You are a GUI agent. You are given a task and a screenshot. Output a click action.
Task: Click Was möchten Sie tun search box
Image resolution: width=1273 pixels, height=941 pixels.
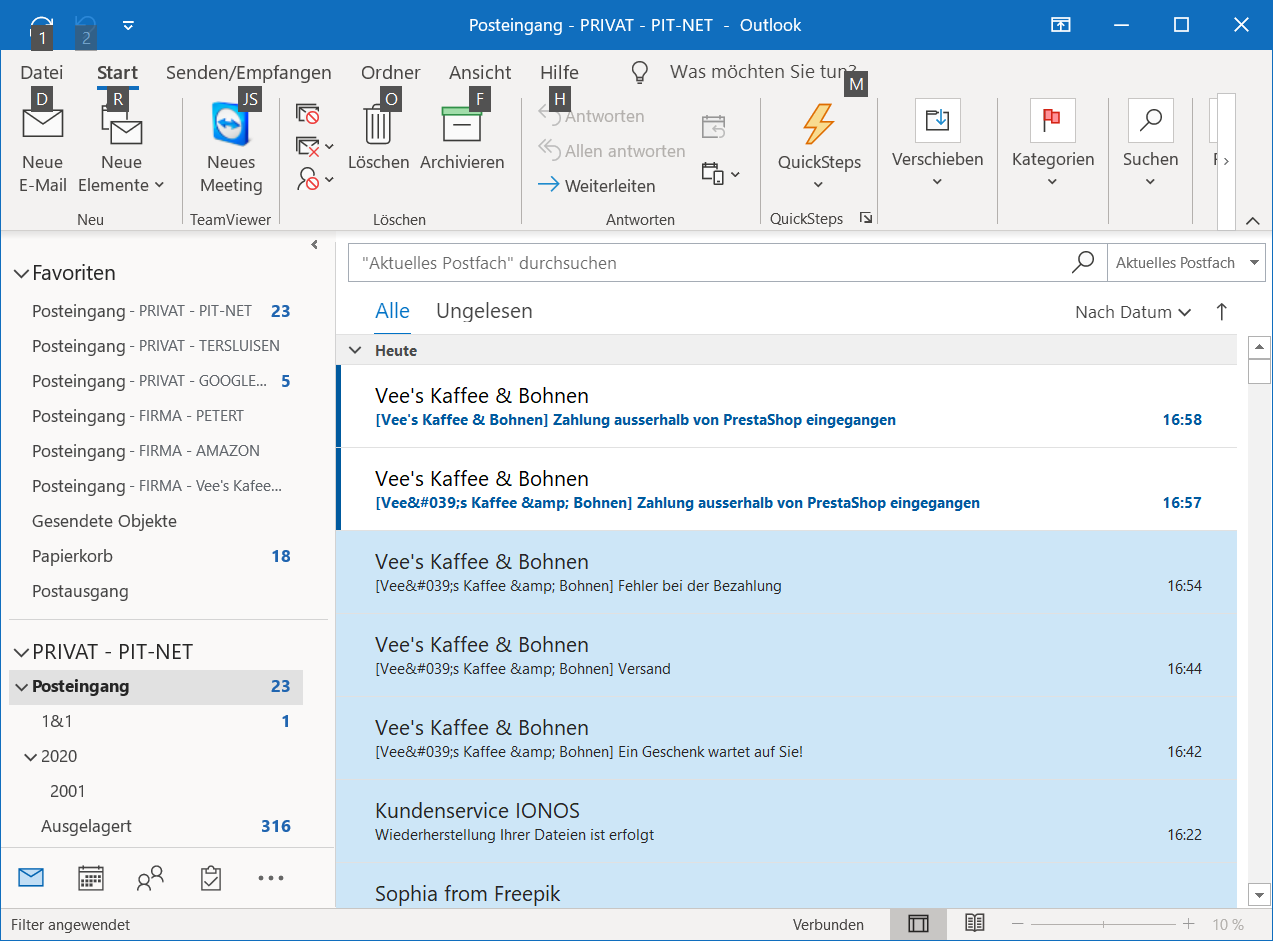(x=762, y=72)
